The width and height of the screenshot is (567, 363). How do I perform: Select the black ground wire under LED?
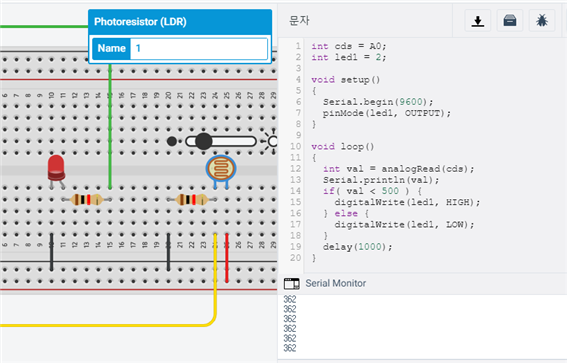(51, 252)
